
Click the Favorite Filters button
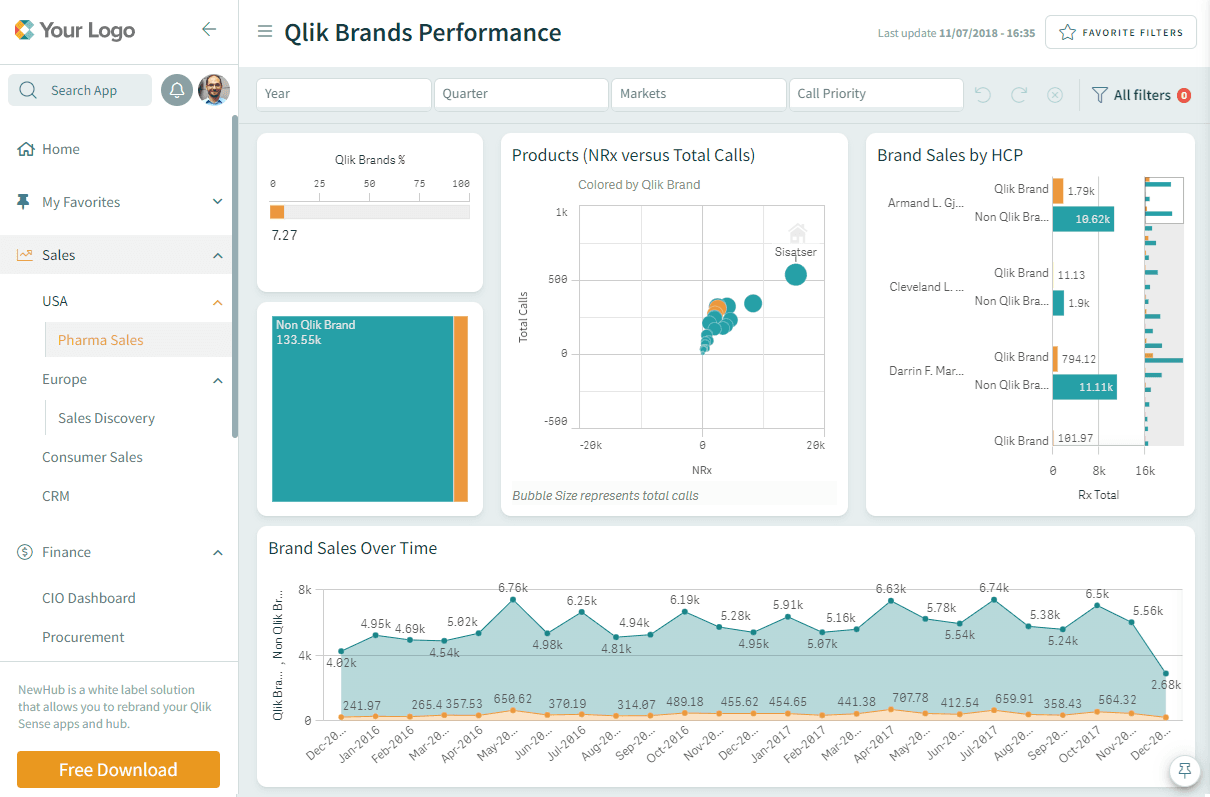coord(1120,31)
